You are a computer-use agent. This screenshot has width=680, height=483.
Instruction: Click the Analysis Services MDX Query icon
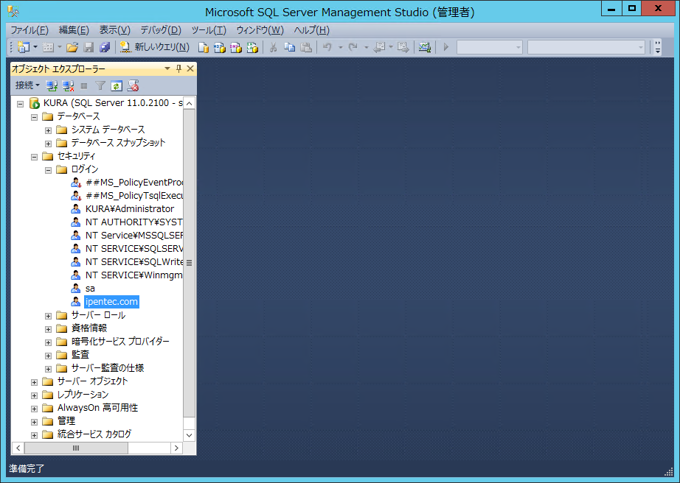(219, 47)
